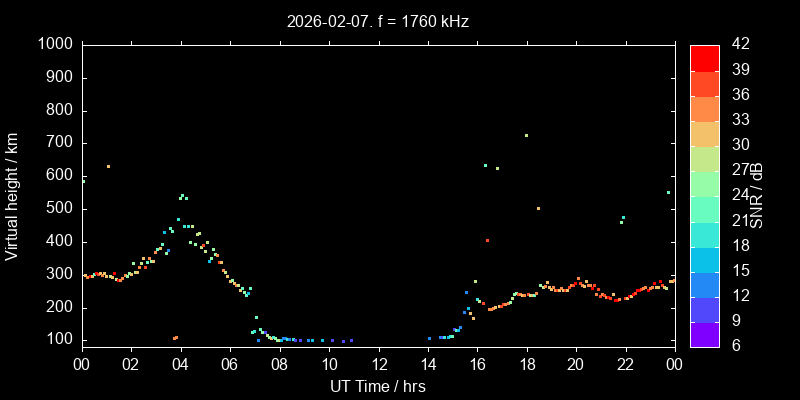Click the '20' tick on the time axis
Viewport: 800px width, 400px height.
(x=576, y=364)
